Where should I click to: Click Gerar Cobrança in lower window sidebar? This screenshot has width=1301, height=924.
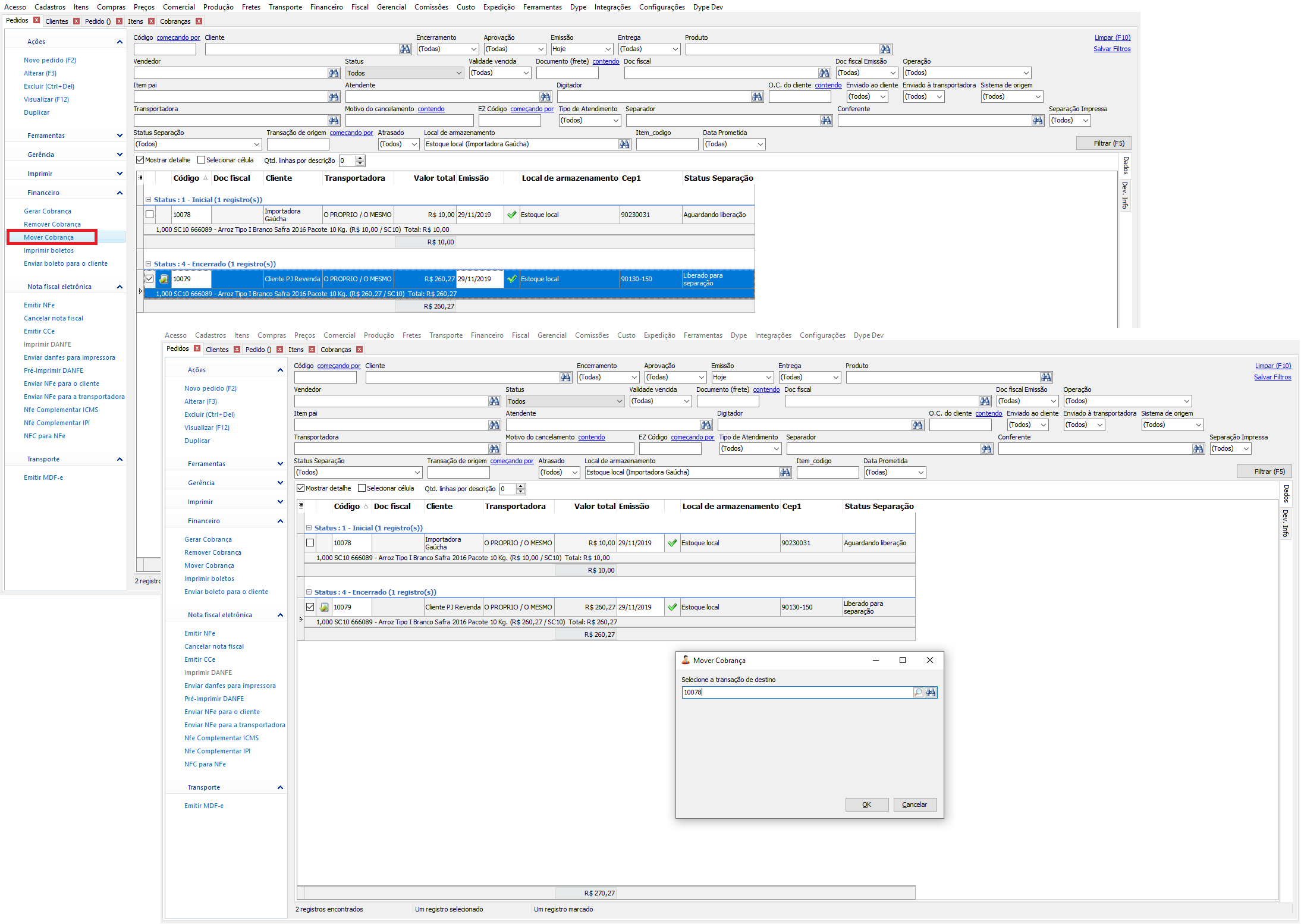pyautogui.click(x=208, y=539)
